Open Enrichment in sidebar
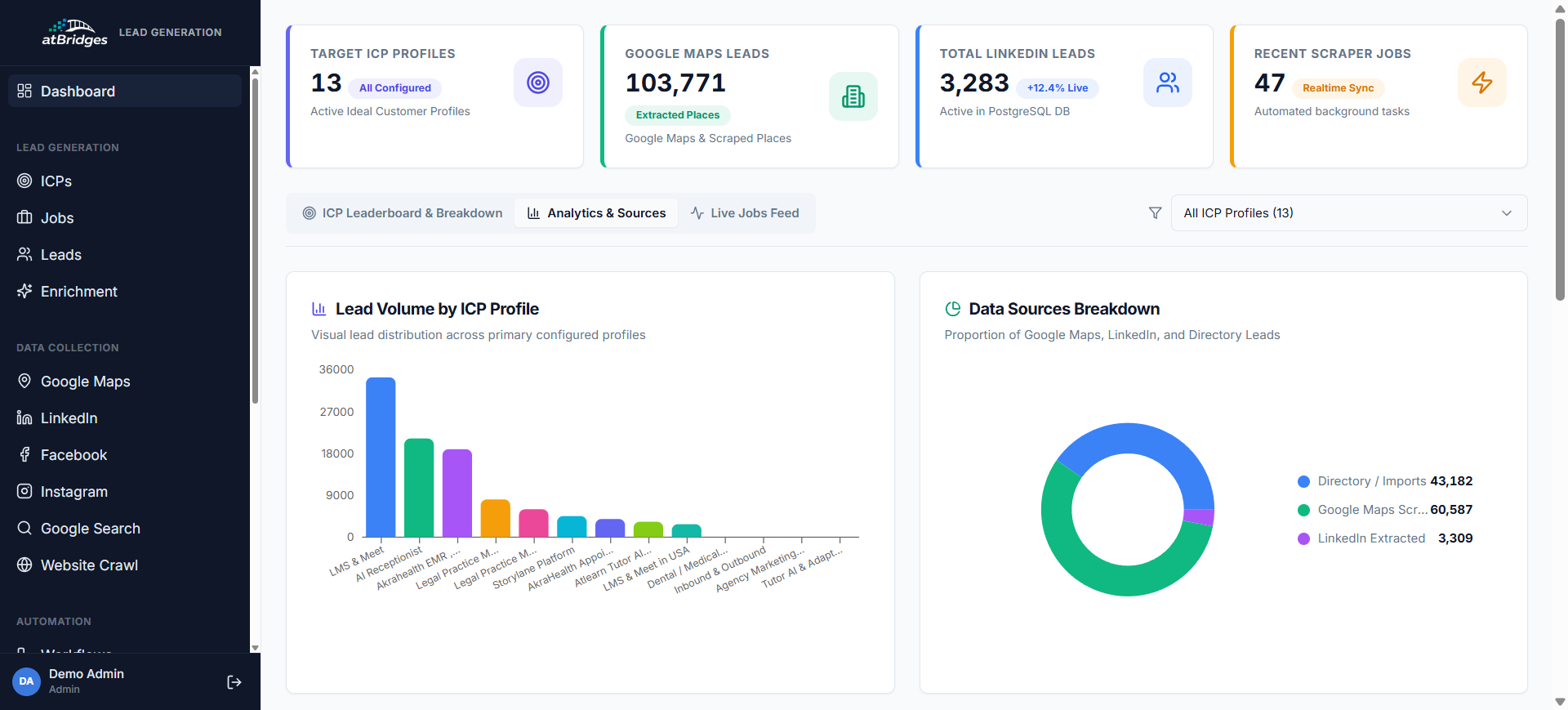The image size is (1568, 710). pos(125,291)
